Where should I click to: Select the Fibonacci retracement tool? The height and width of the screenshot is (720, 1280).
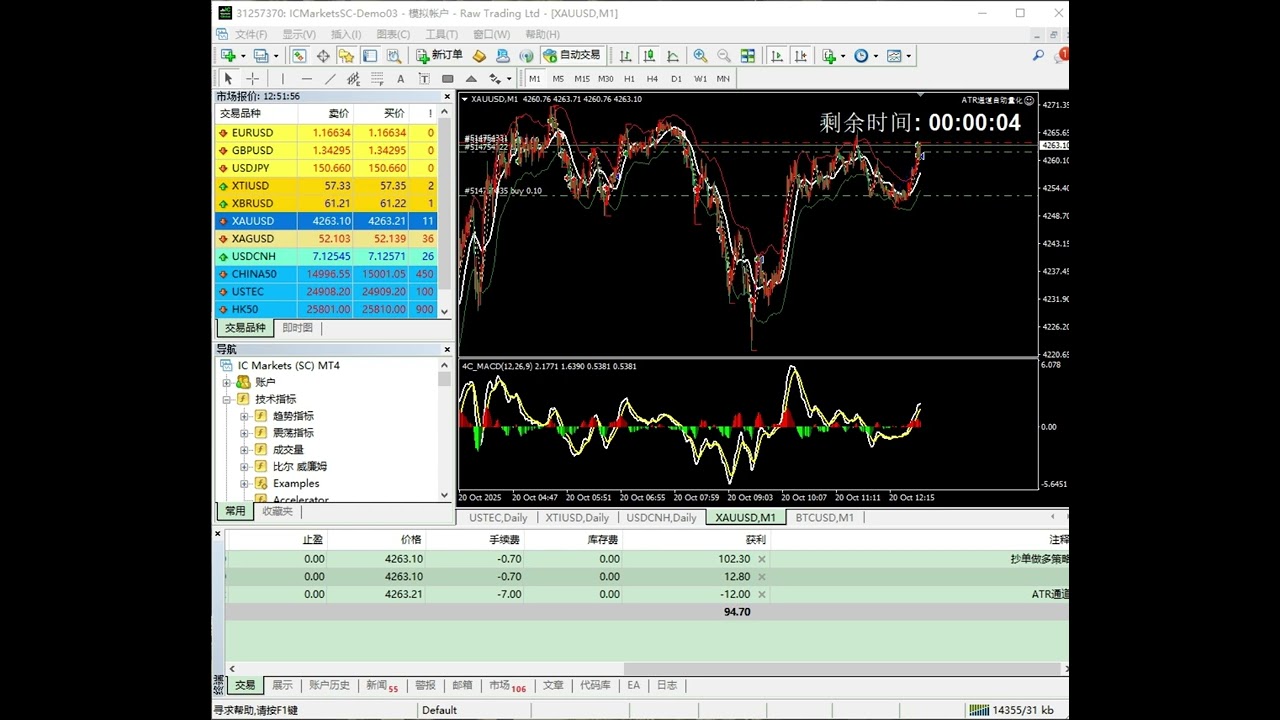377,78
